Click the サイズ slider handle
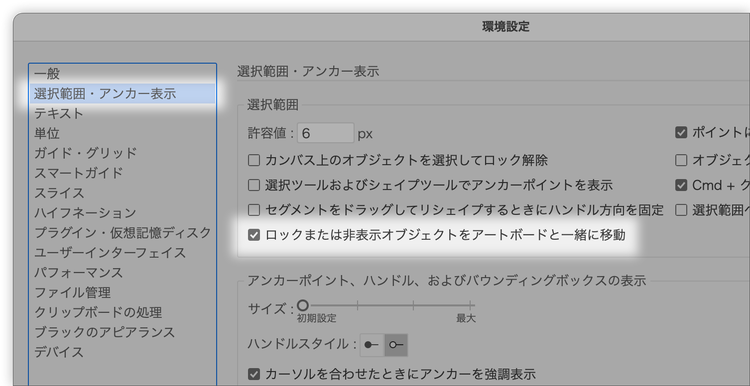Screen dimensions: 750x386 (303, 305)
